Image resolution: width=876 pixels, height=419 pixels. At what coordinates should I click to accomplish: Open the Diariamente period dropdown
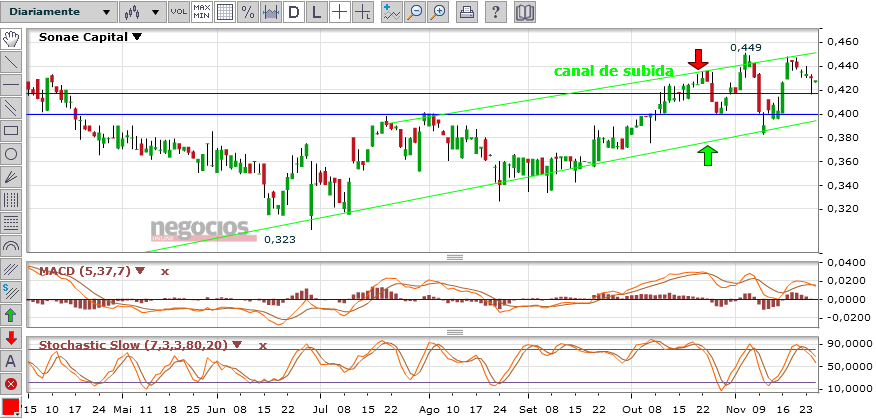[60, 12]
